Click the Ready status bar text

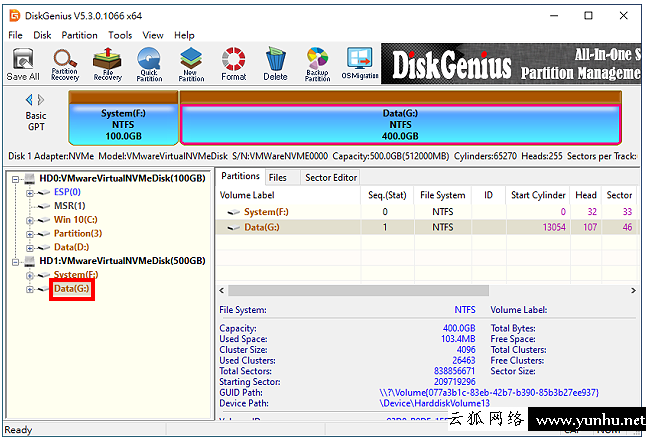click(x=18, y=430)
